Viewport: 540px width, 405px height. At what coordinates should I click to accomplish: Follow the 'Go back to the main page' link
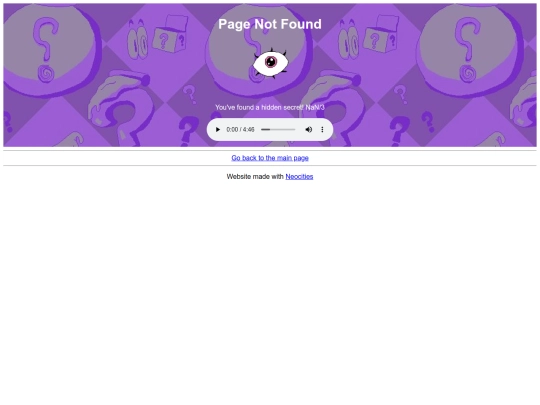pos(270,158)
